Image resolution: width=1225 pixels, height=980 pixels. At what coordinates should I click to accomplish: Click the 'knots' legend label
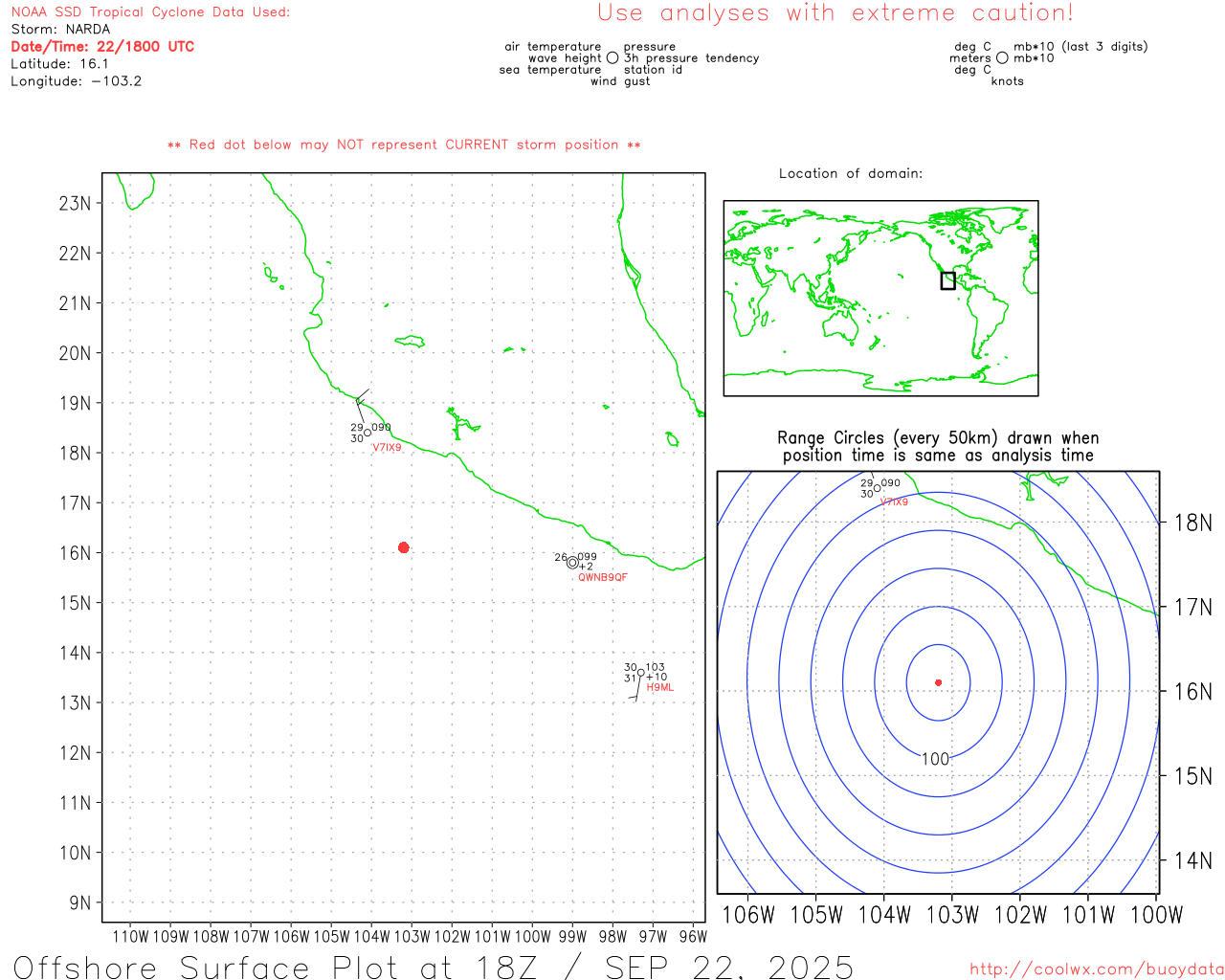point(1008,81)
